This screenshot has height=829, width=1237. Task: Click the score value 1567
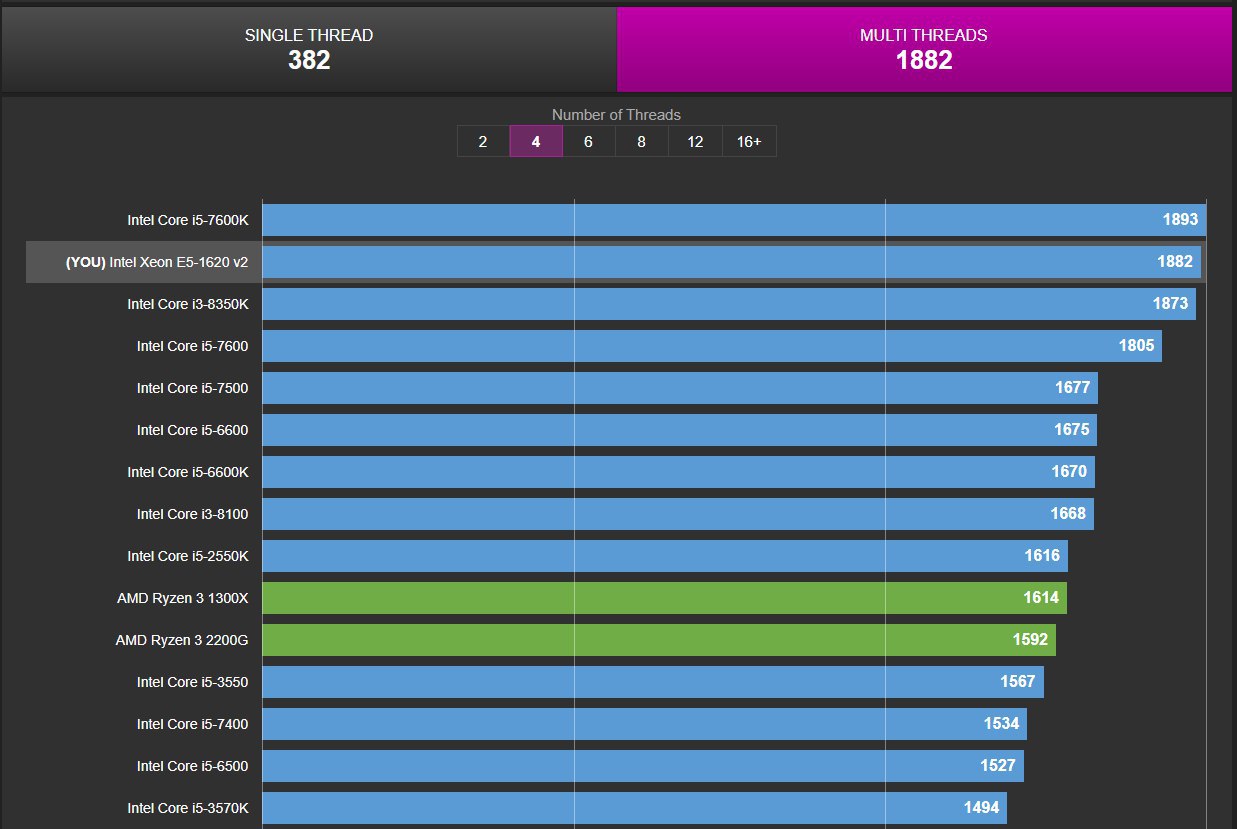1018,682
